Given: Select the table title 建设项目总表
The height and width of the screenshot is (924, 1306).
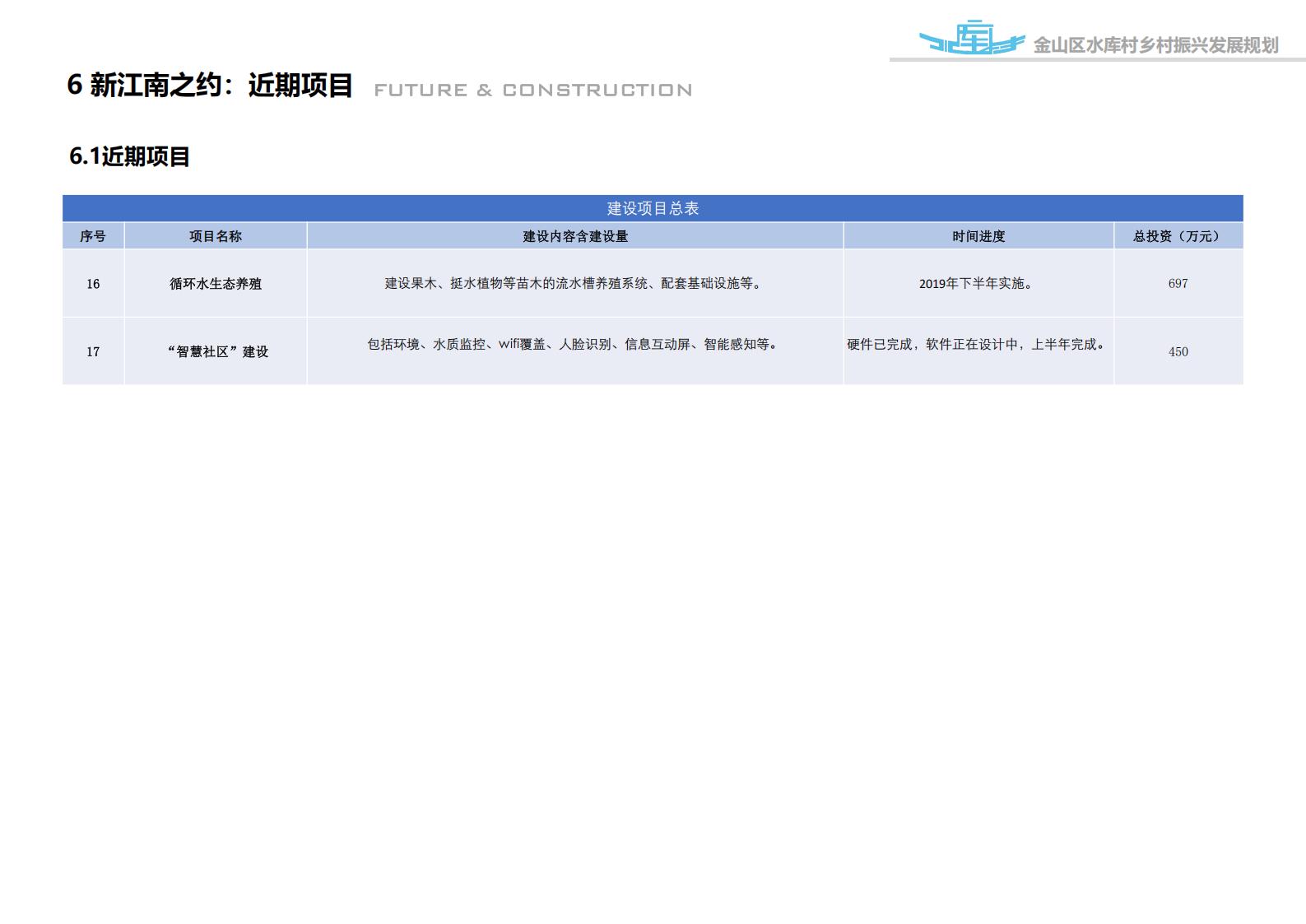Looking at the screenshot, I should tap(653, 208).
